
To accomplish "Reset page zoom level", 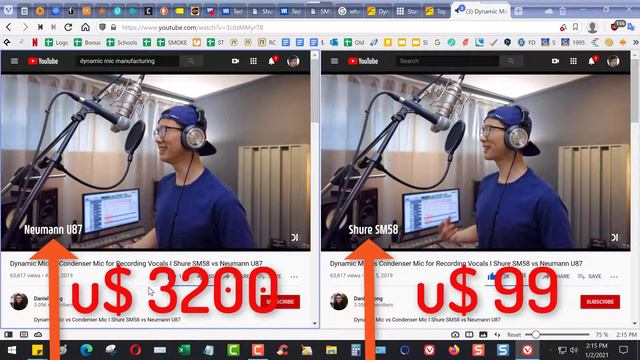I will coord(514,335).
